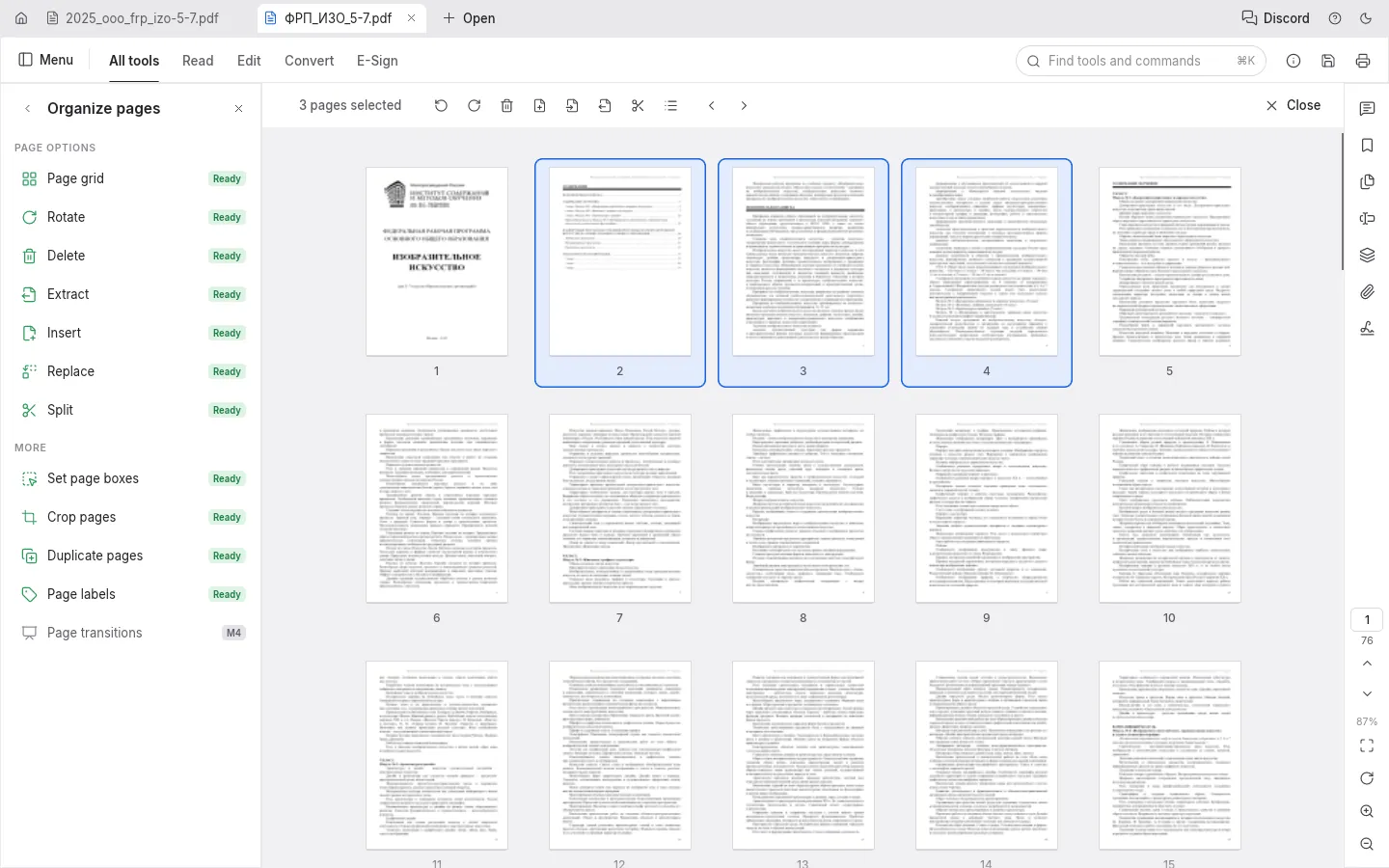Click the document info icon

(x=1294, y=61)
